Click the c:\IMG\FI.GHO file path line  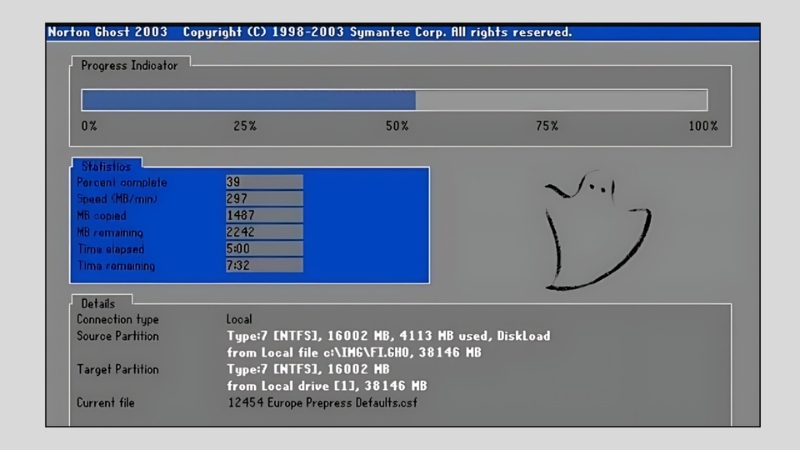(x=354, y=353)
